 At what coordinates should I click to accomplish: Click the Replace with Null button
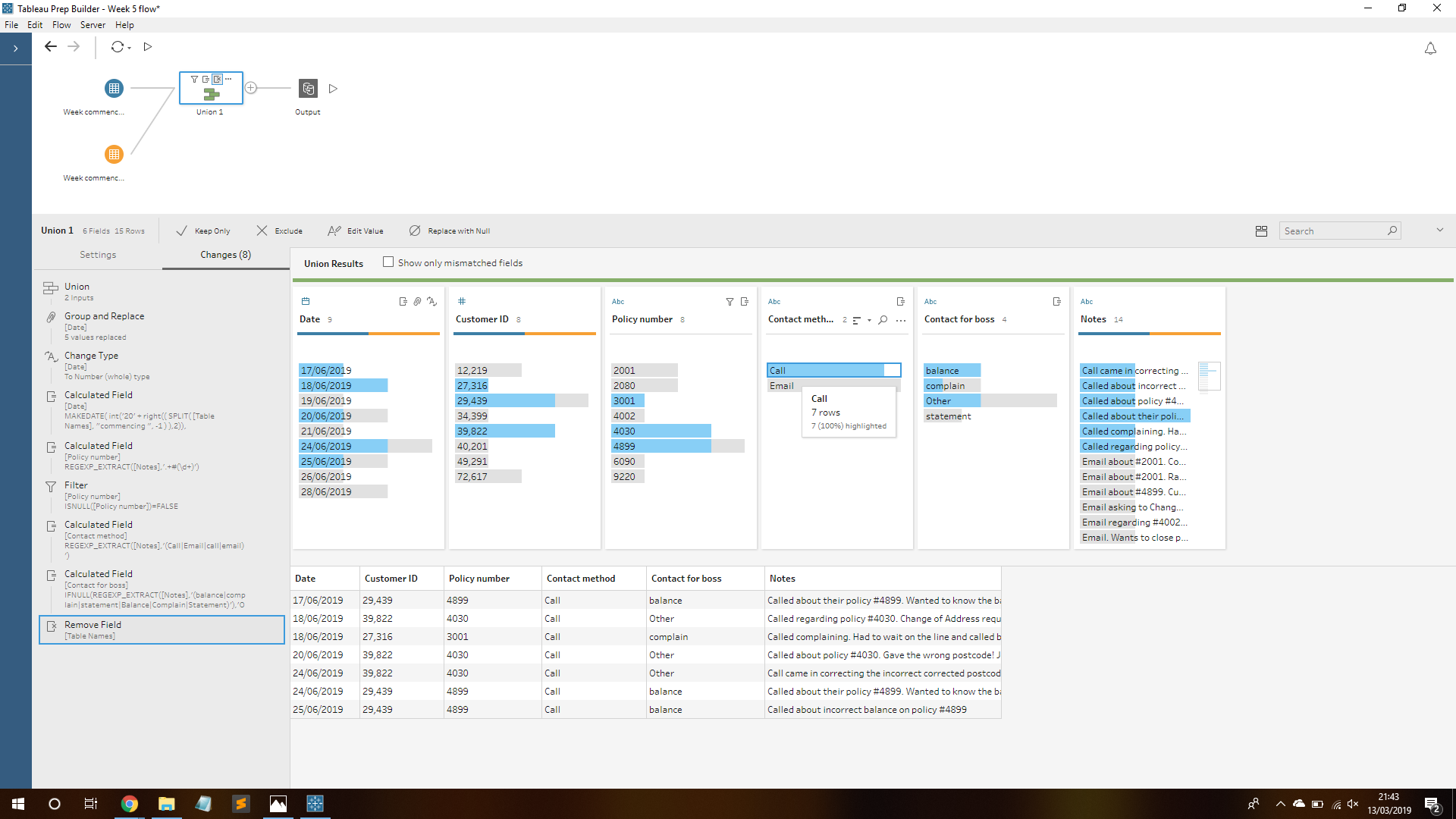pos(450,231)
